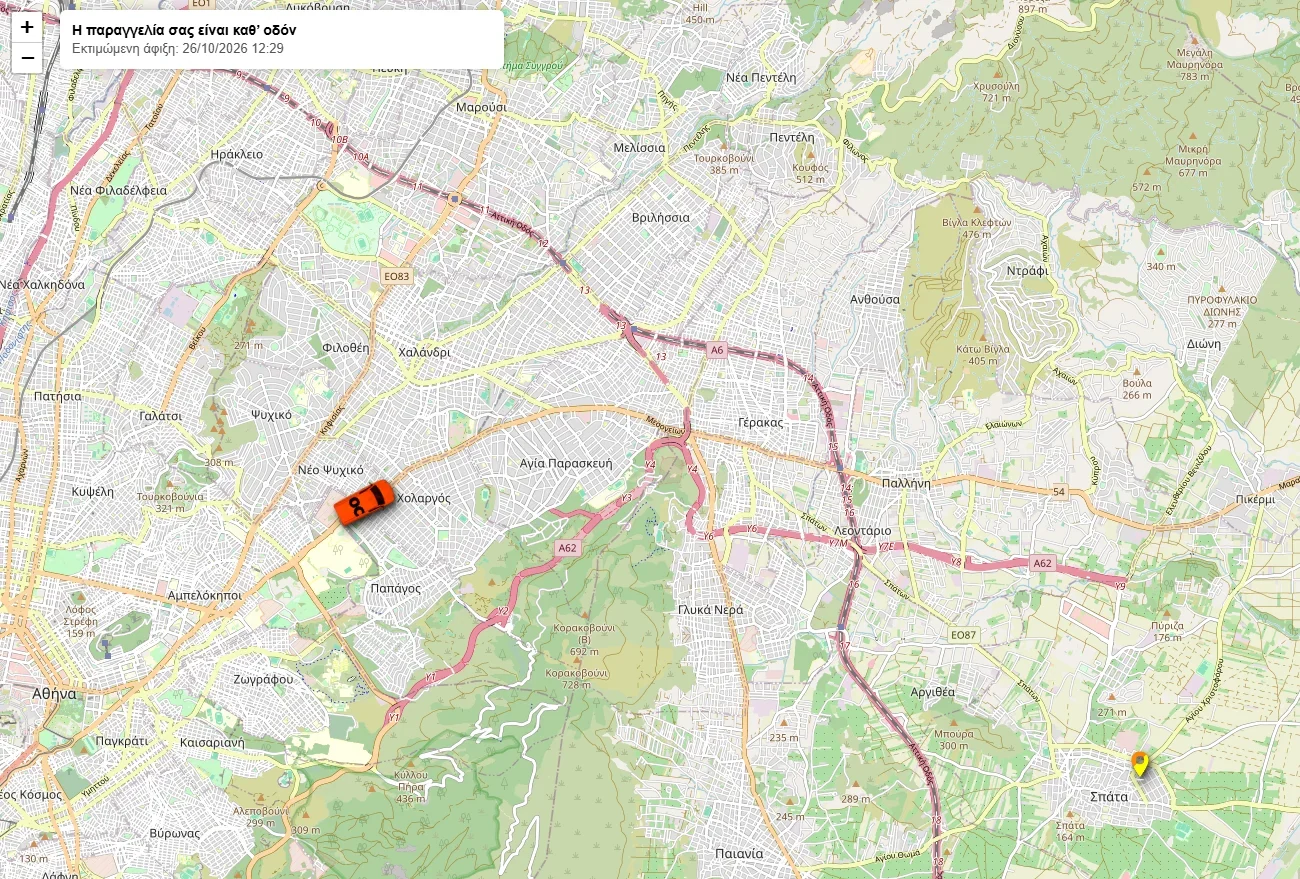Click the Γαλάτσι map label
Screen dimensions: 1300x879
tap(161, 415)
